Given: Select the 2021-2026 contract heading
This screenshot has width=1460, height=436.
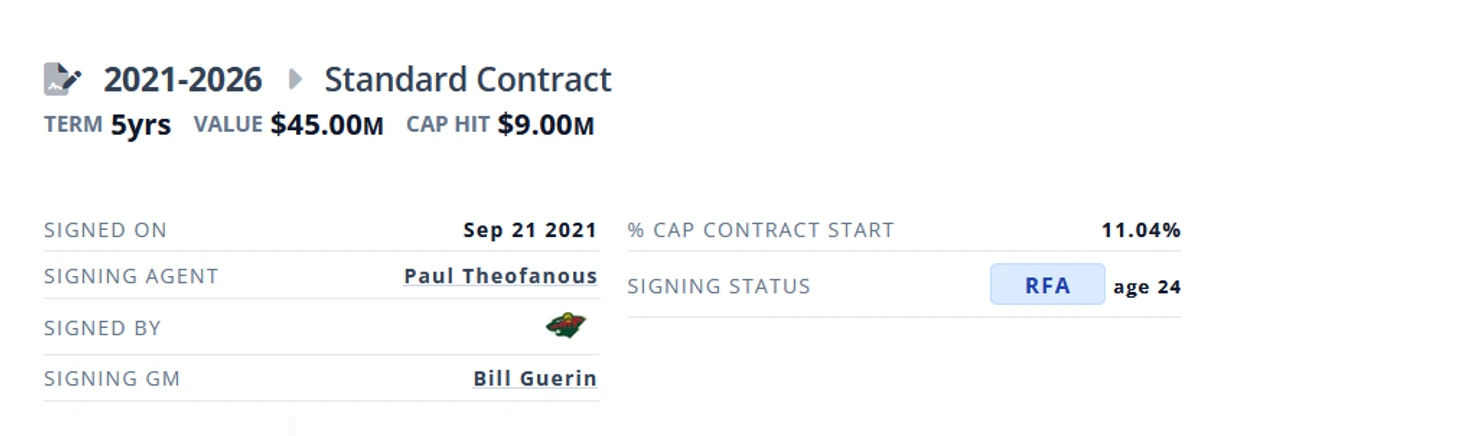Looking at the screenshot, I should (183, 80).
